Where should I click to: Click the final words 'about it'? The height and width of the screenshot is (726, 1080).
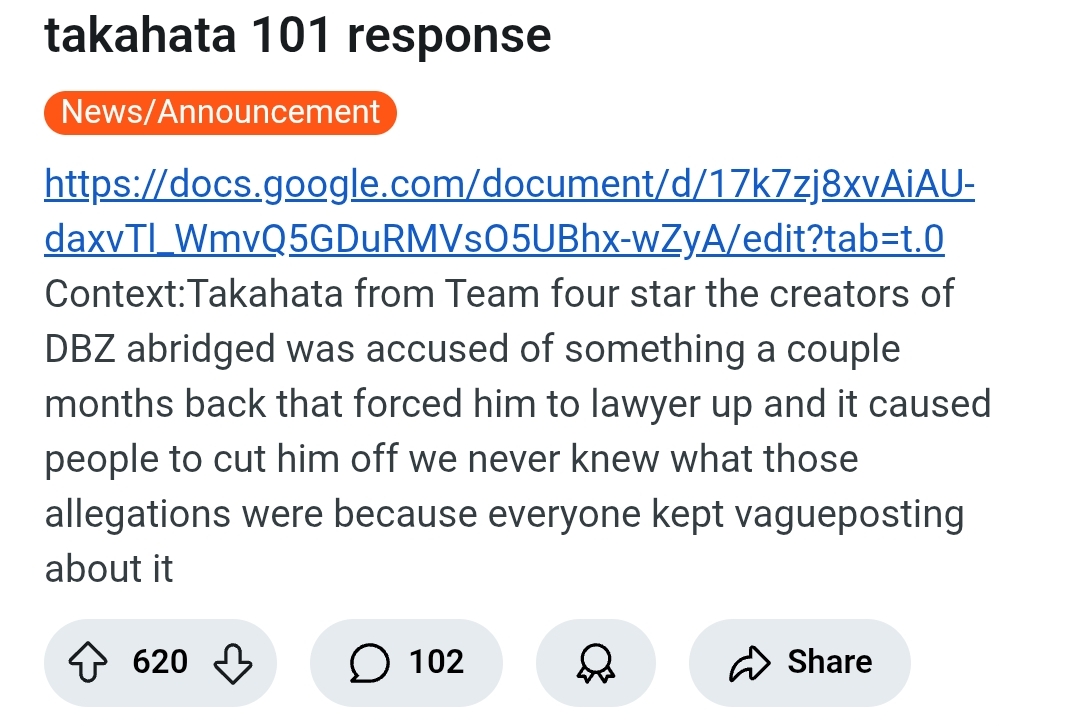(x=109, y=569)
